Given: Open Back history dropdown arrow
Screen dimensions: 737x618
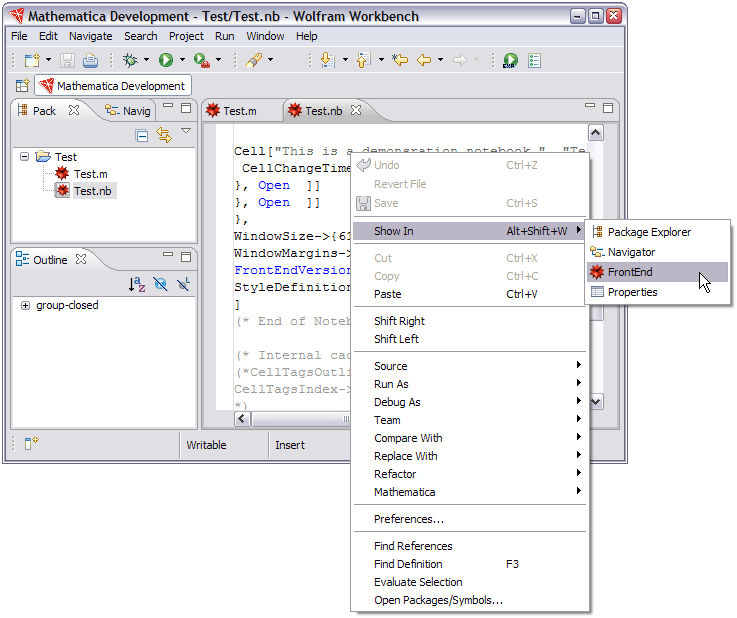Looking at the screenshot, I should pos(440,60).
